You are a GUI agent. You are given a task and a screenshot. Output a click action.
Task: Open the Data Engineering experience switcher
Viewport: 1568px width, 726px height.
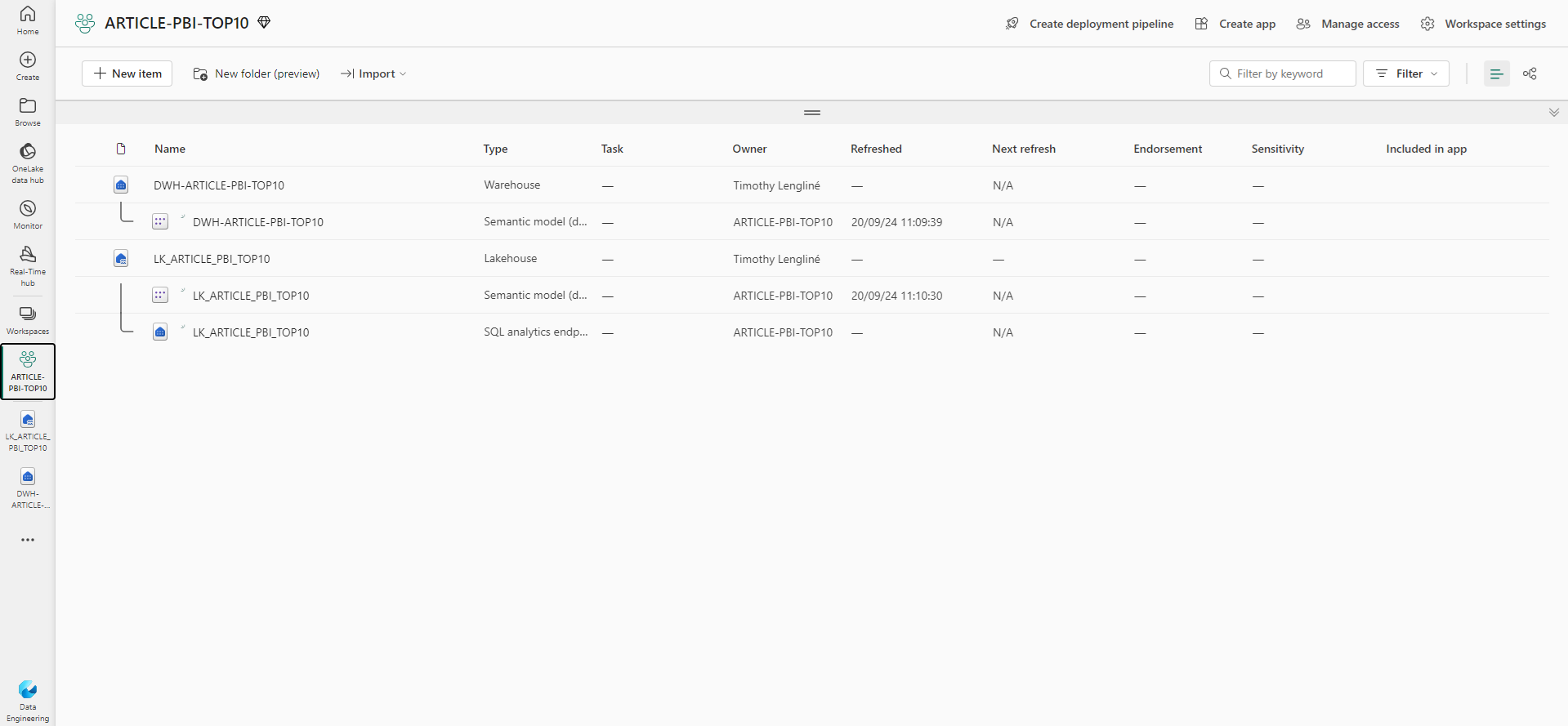[x=28, y=702]
